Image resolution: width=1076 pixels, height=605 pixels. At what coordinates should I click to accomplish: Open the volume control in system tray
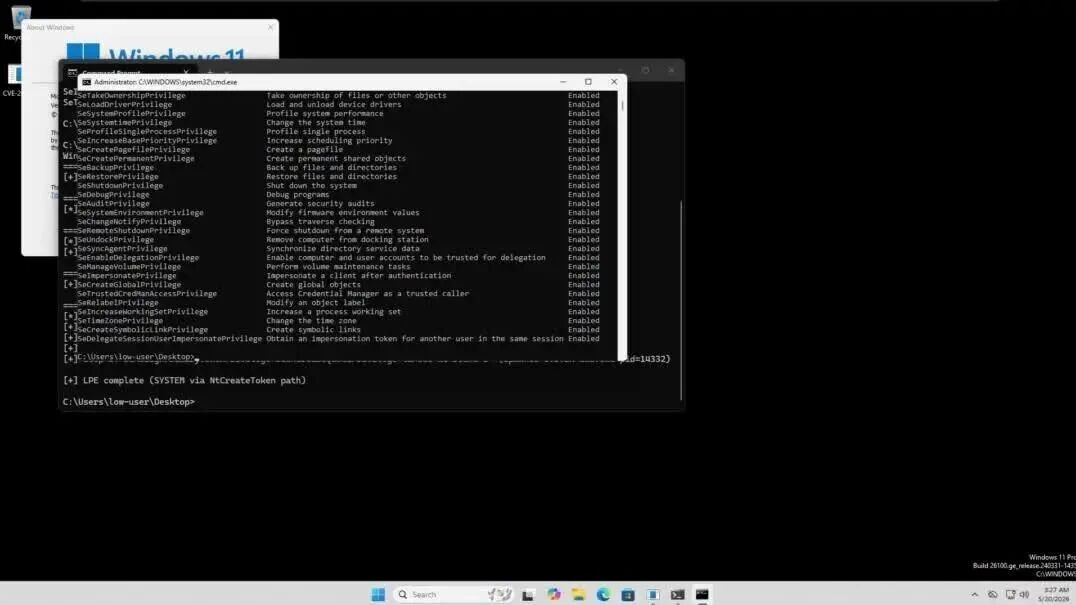(x=1024, y=594)
